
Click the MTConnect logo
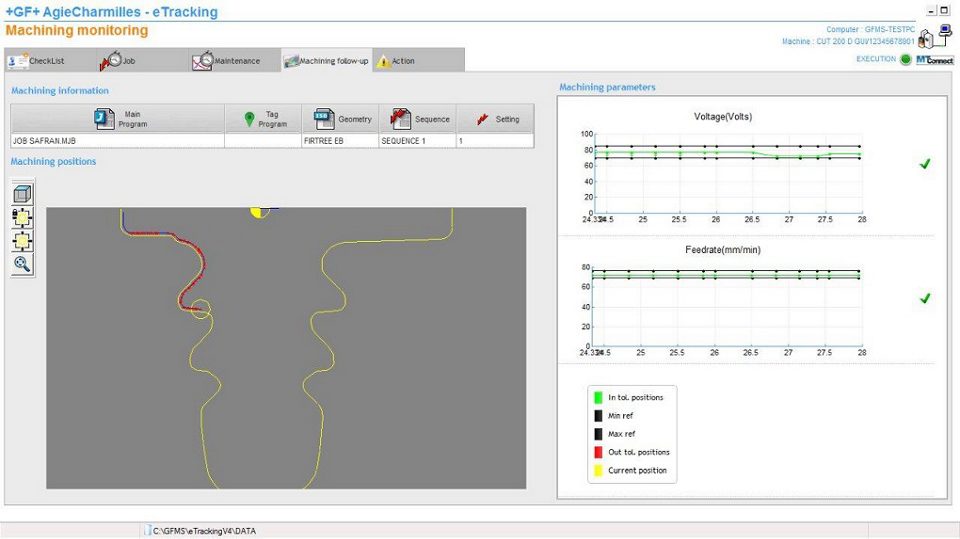click(935, 60)
